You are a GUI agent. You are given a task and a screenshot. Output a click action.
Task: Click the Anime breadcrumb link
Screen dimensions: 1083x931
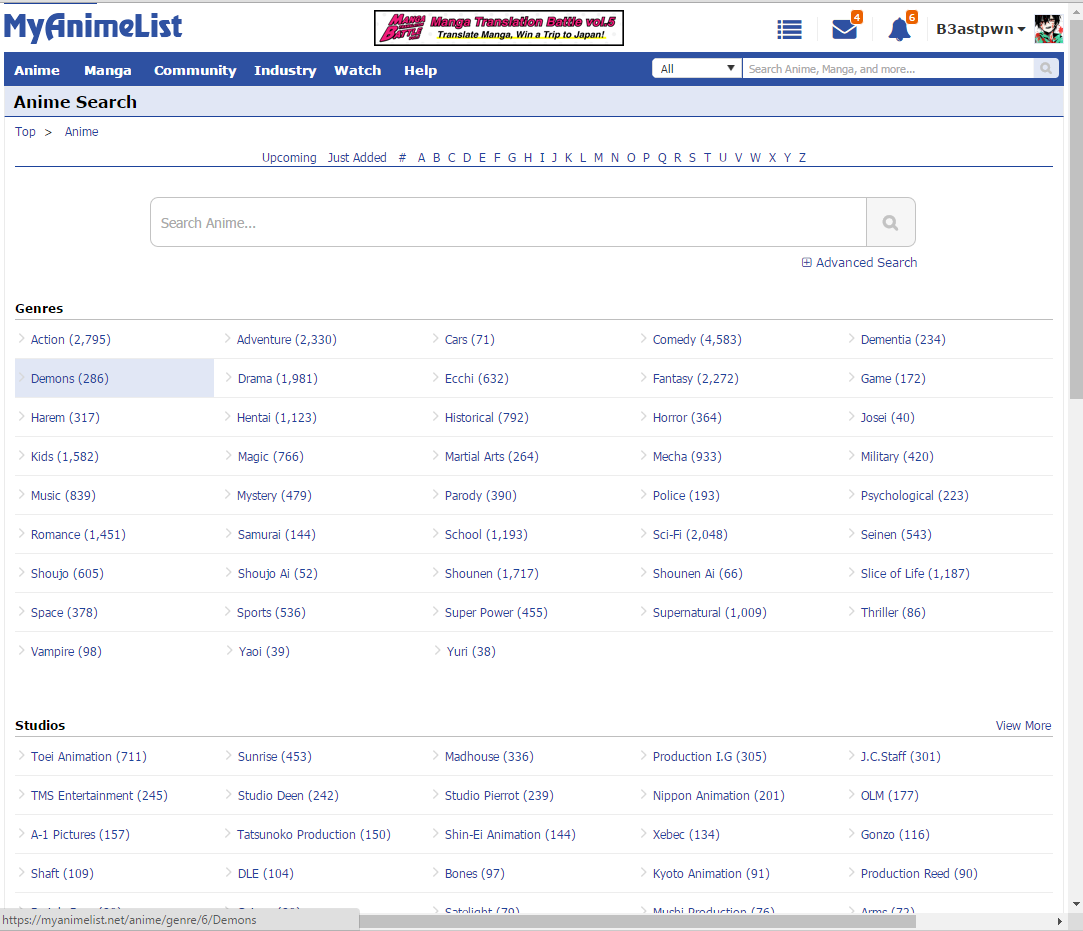pos(82,132)
